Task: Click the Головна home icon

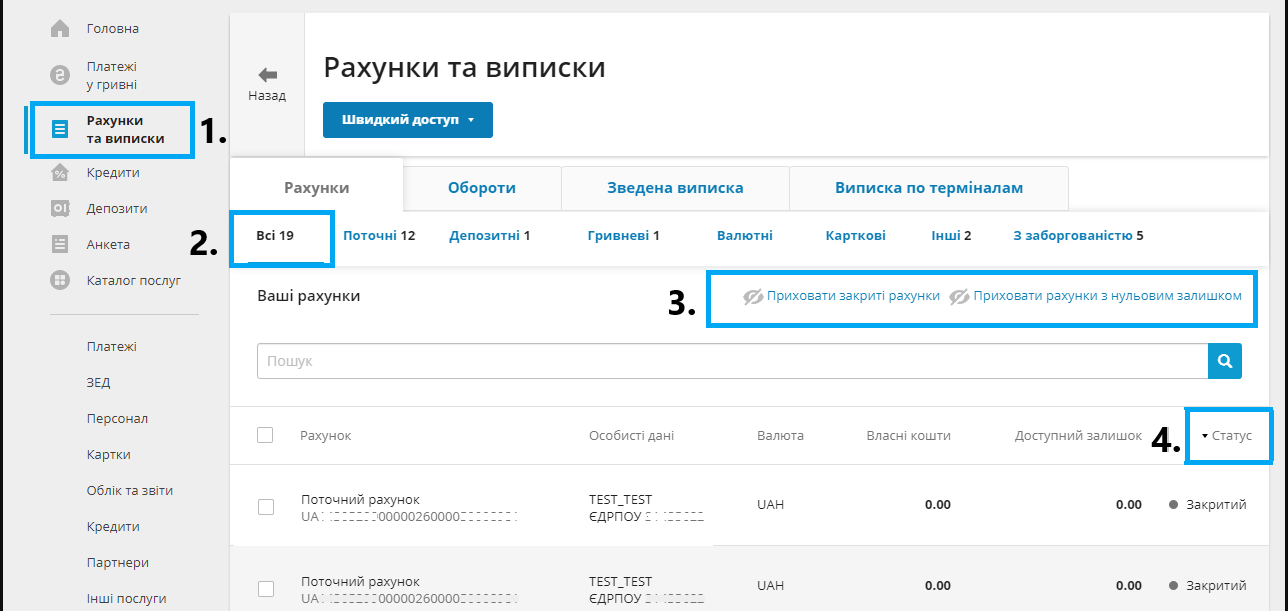Action: pyautogui.click(x=60, y=28)
